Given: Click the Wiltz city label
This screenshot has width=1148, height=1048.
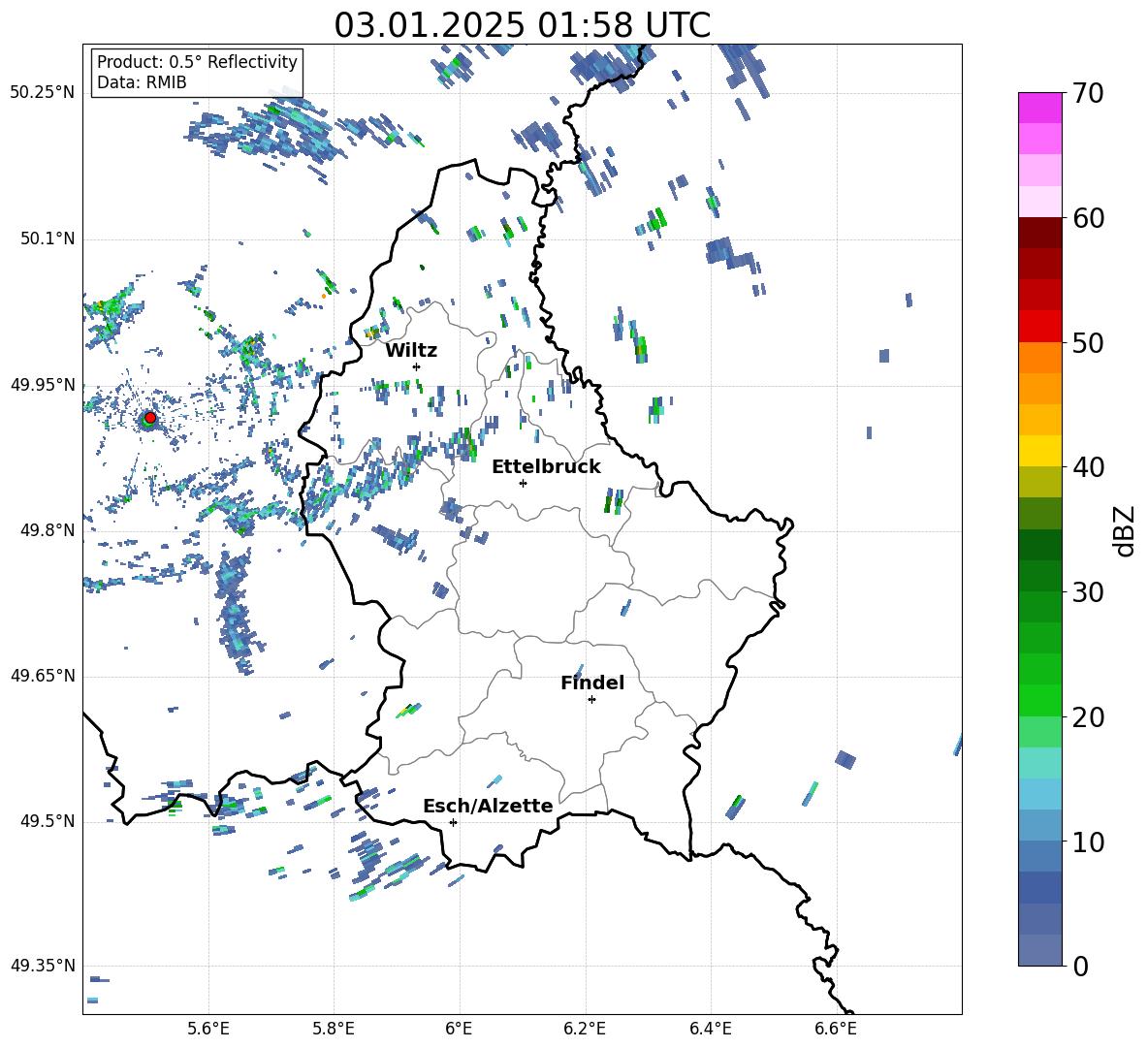Looking at the screenshot, I should pyautogui.click(x=411, y=351).
